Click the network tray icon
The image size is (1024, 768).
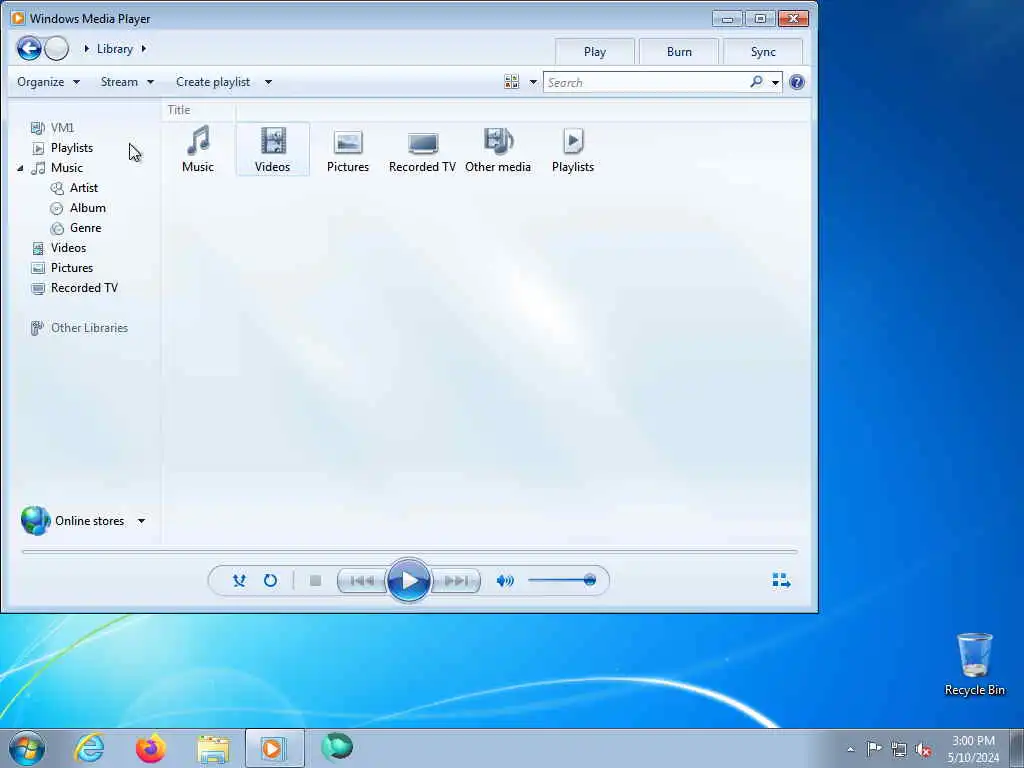tap(899, 749)
